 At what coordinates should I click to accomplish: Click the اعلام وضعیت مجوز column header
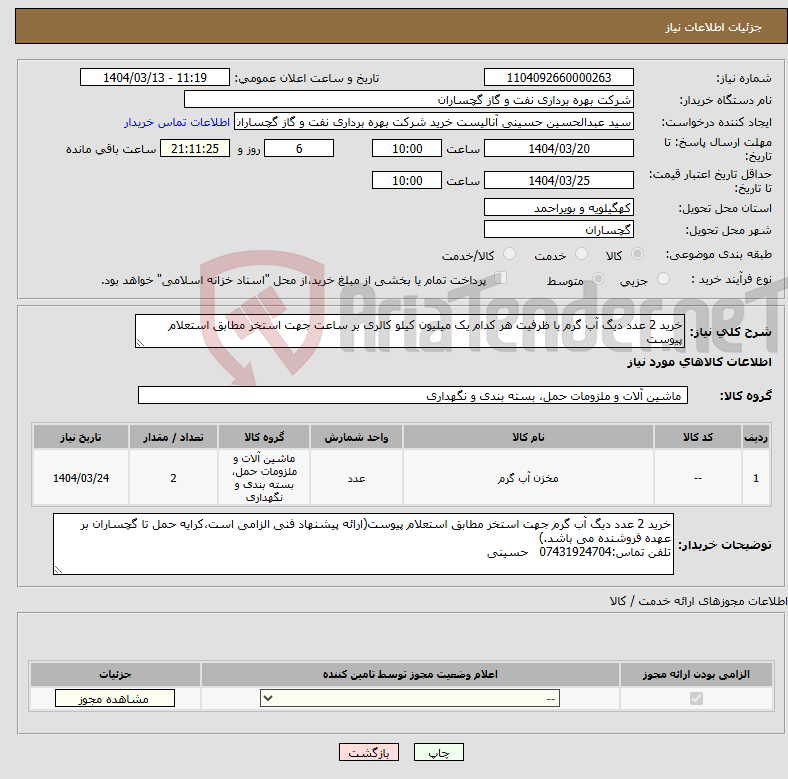coord(410,674)
